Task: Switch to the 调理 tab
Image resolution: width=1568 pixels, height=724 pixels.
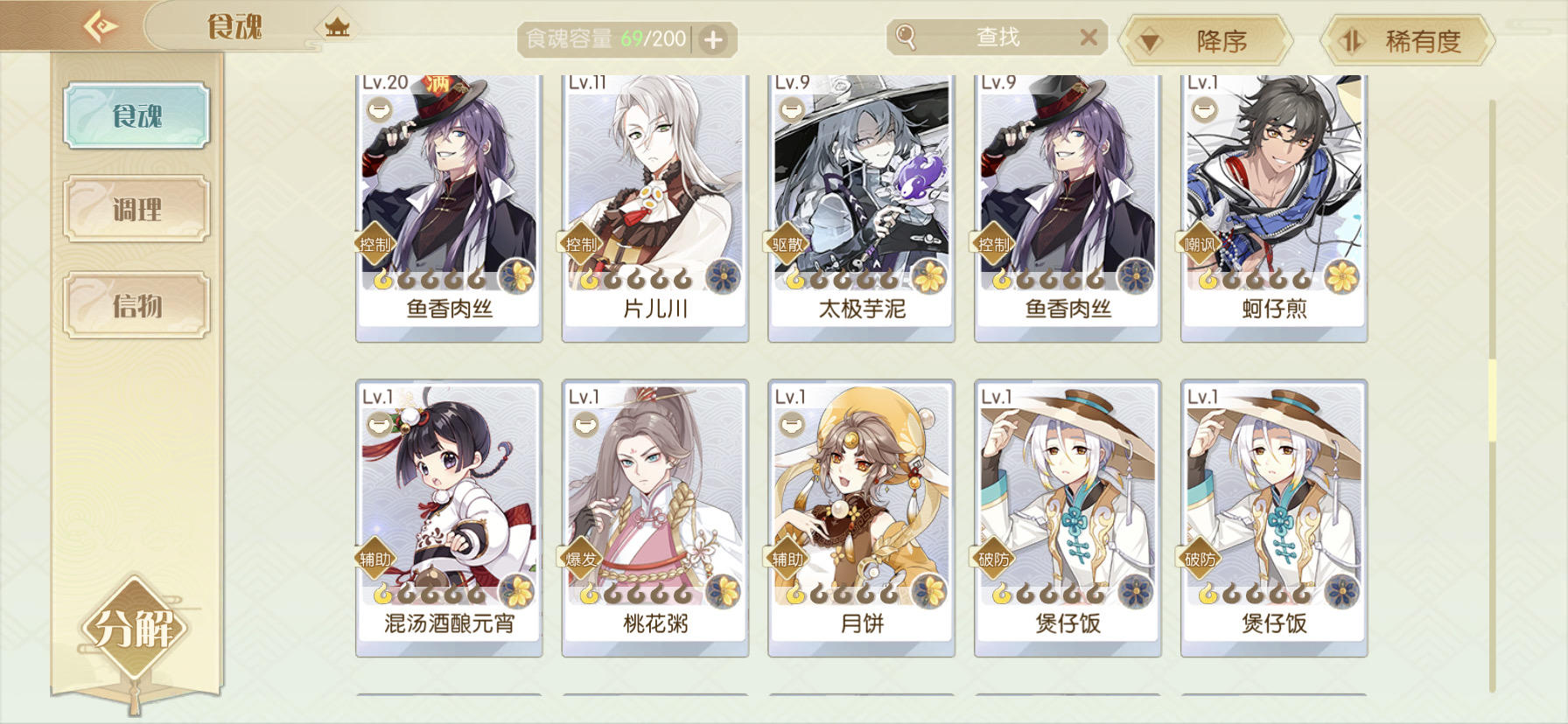Action: click(x=136, y=209)
